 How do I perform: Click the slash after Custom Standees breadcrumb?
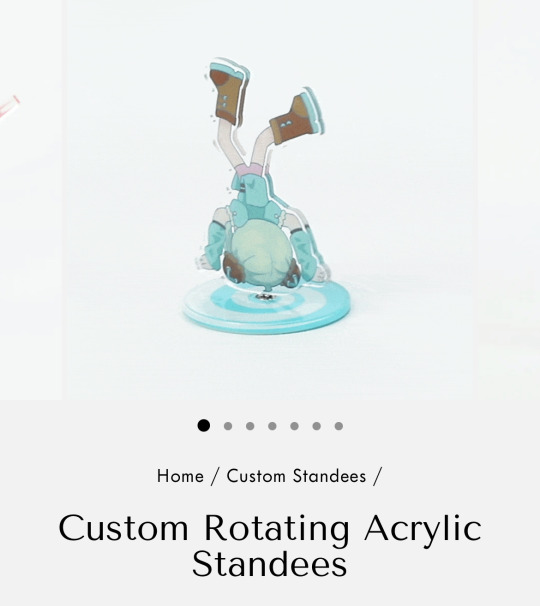378,476
